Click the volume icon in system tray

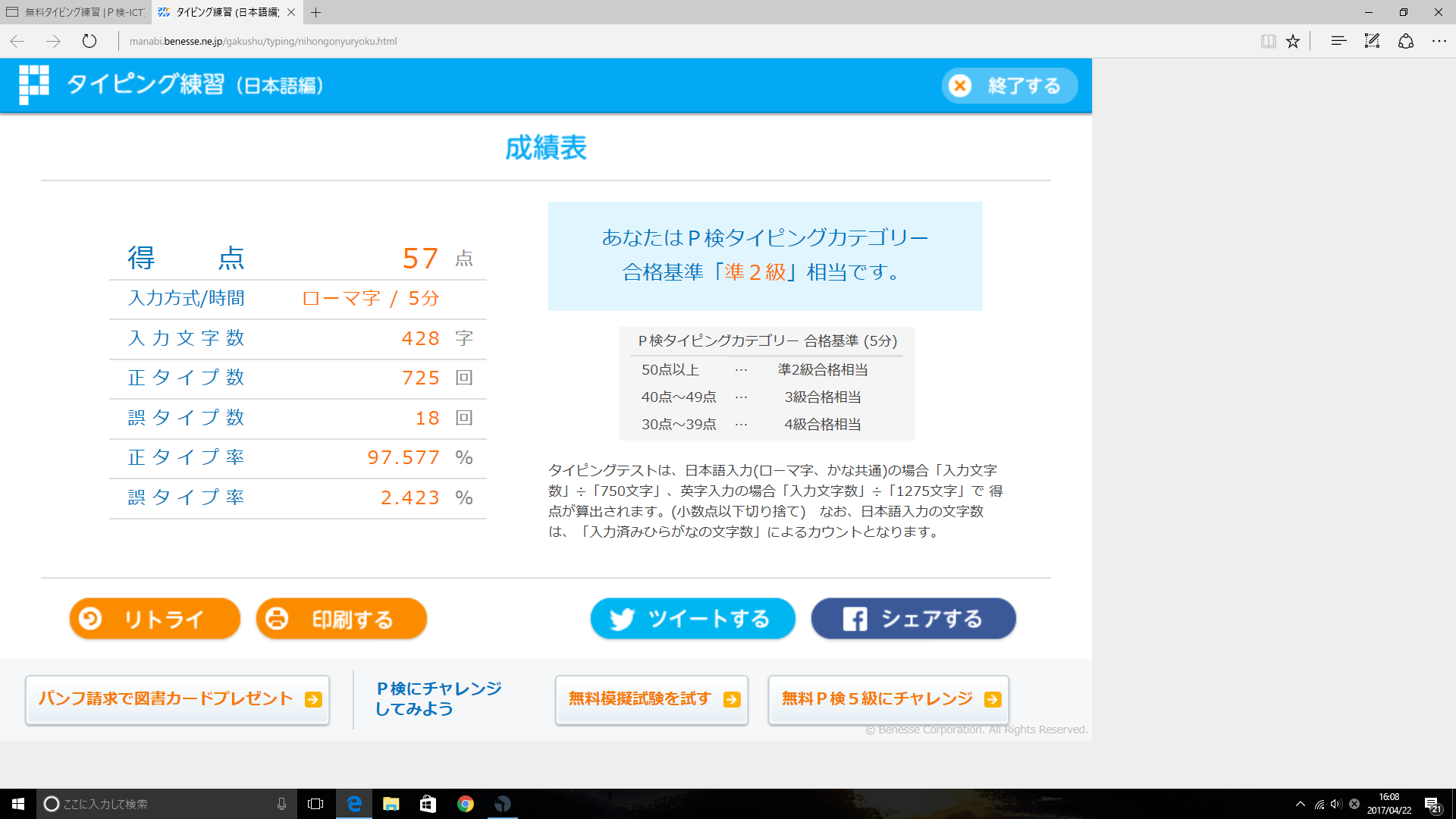[1336, 804]
